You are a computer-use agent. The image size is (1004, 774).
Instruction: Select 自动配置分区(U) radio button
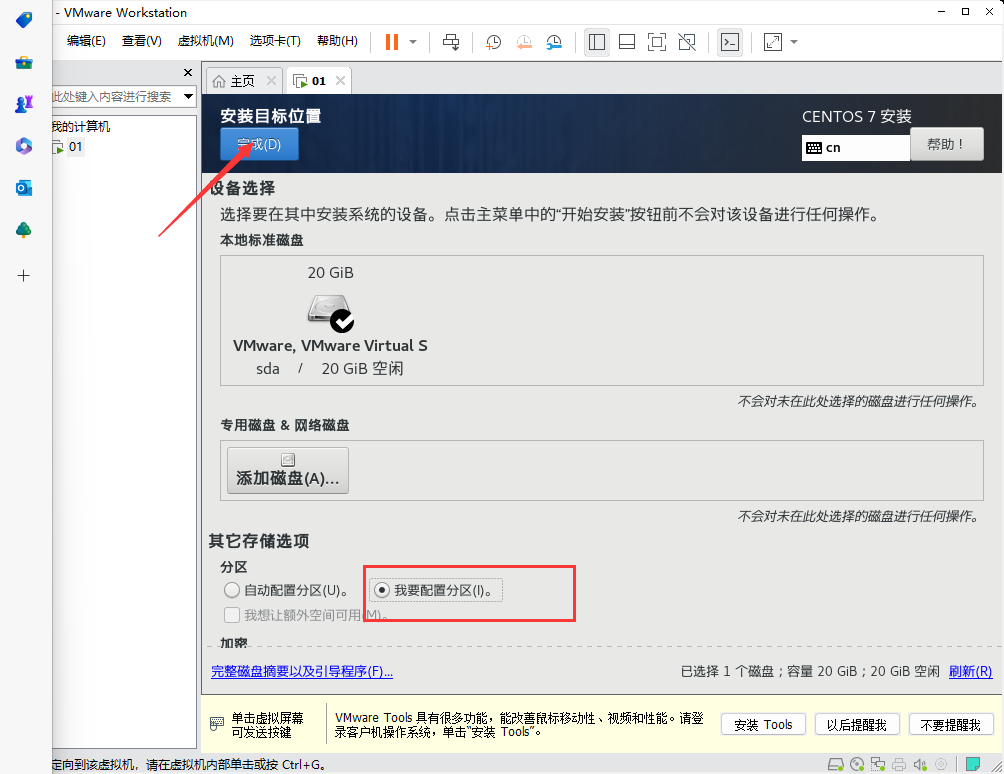(x=286, y=590)
